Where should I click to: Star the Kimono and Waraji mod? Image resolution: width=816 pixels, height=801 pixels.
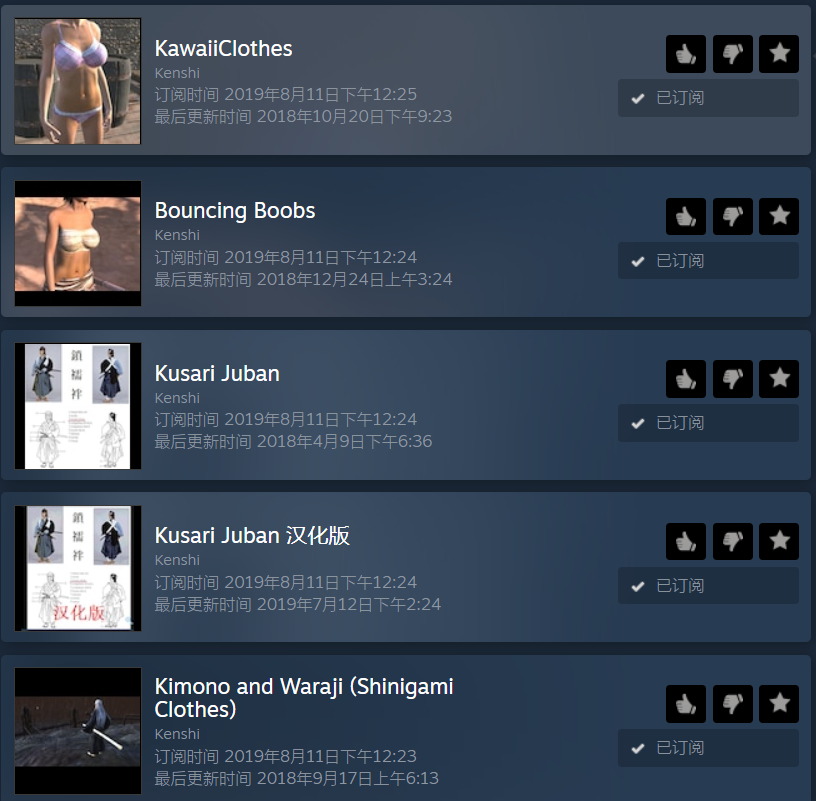pyautogui.click(x=779, y=704)
